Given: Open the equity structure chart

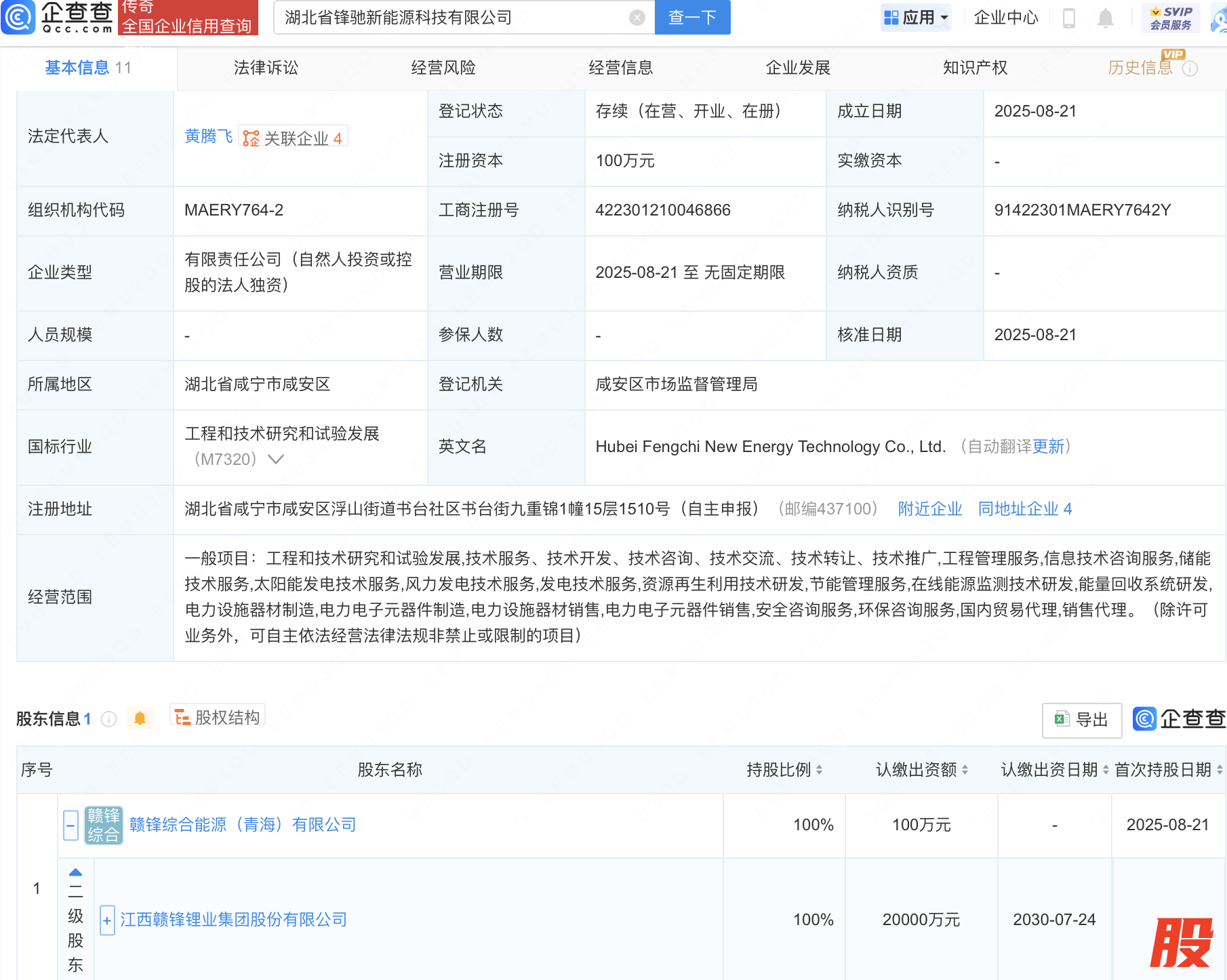Looking at the screenshot, I should pos(218,717).
